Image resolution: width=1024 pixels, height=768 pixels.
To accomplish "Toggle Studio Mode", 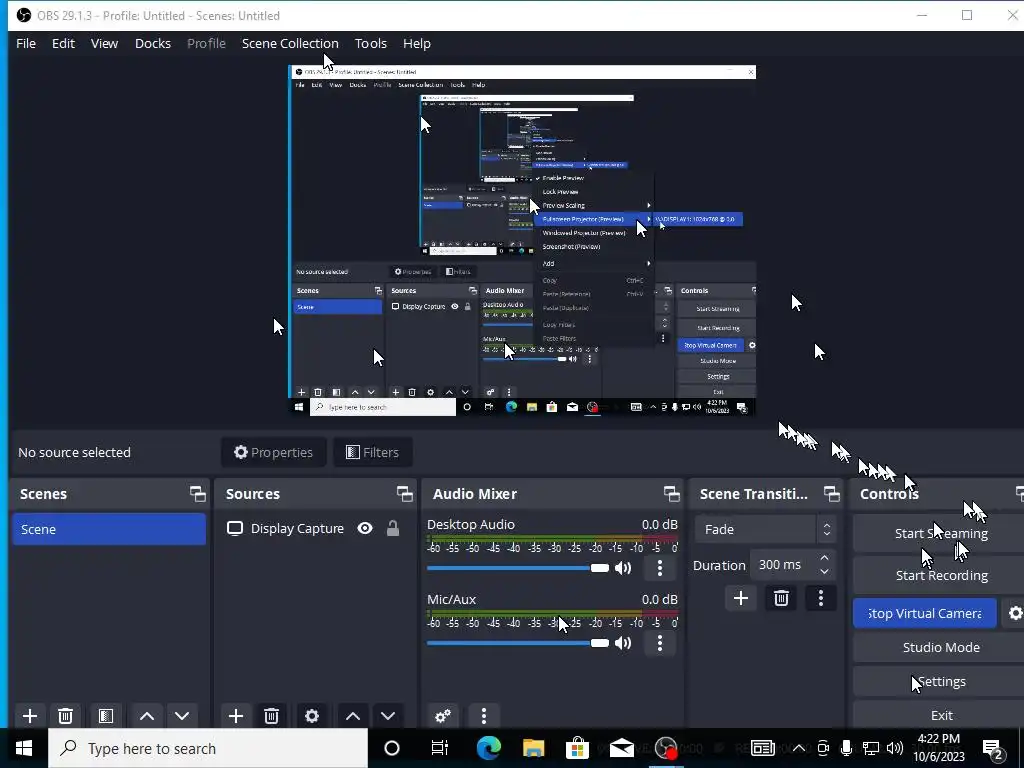I will point(941,647).
